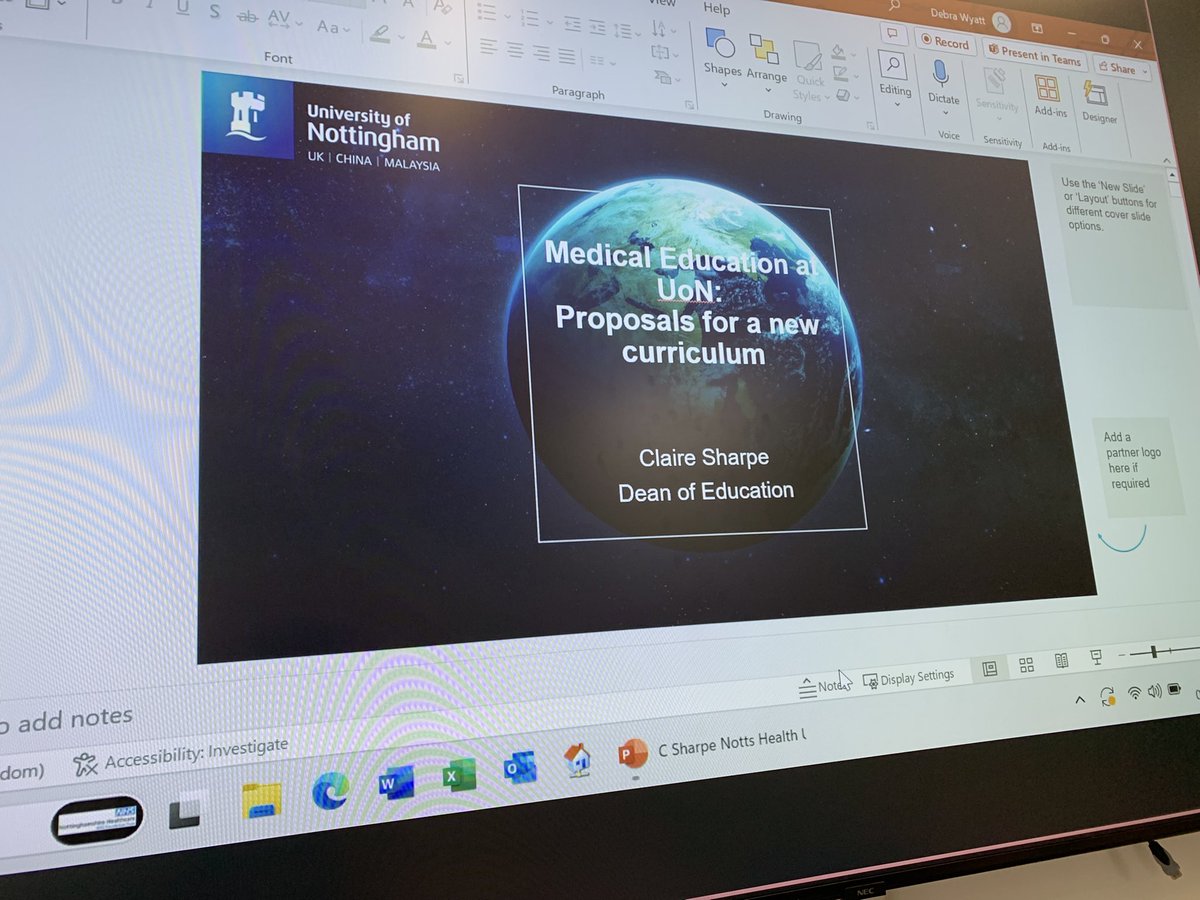Apply the font color

pyautogui.click(x=426, y=38)
